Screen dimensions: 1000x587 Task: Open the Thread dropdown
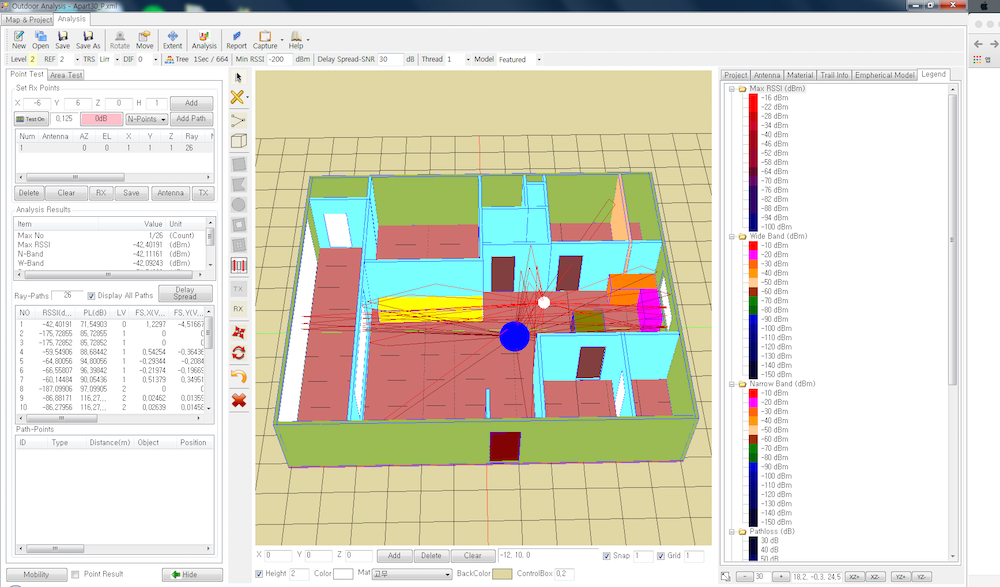pyautogui.click(x=468, y=59)
